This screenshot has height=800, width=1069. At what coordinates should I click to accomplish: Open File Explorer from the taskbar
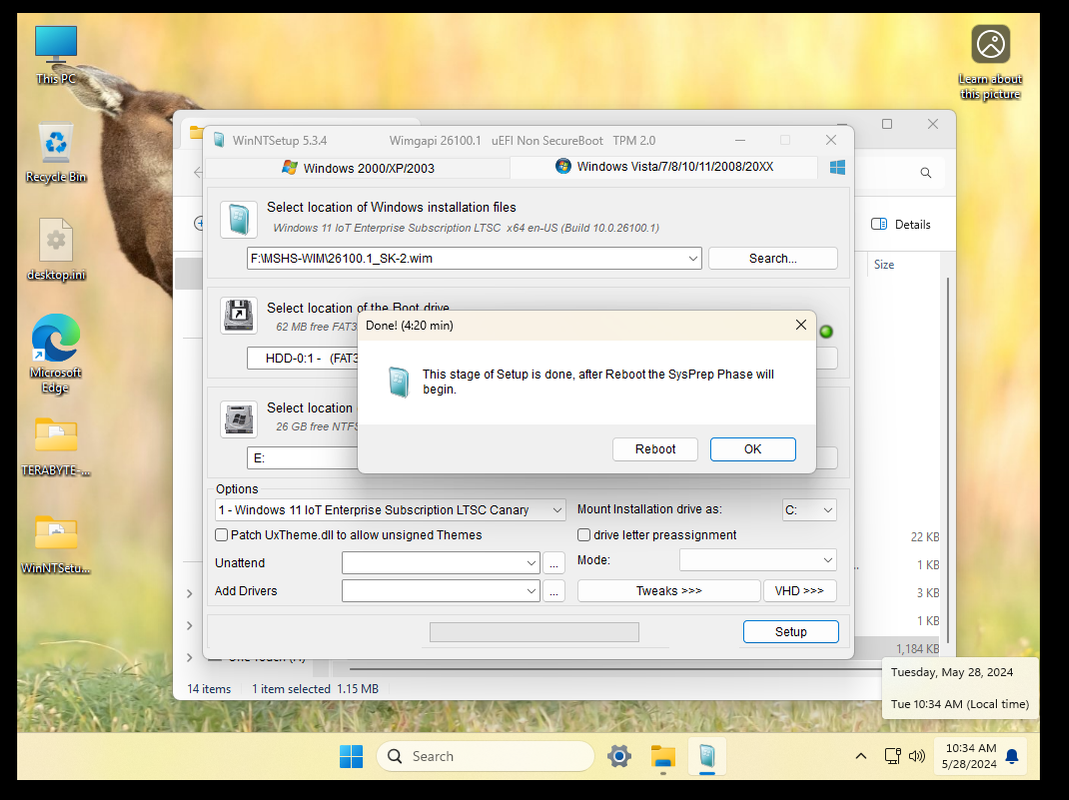pyautogui.click(x=663, y=756)
